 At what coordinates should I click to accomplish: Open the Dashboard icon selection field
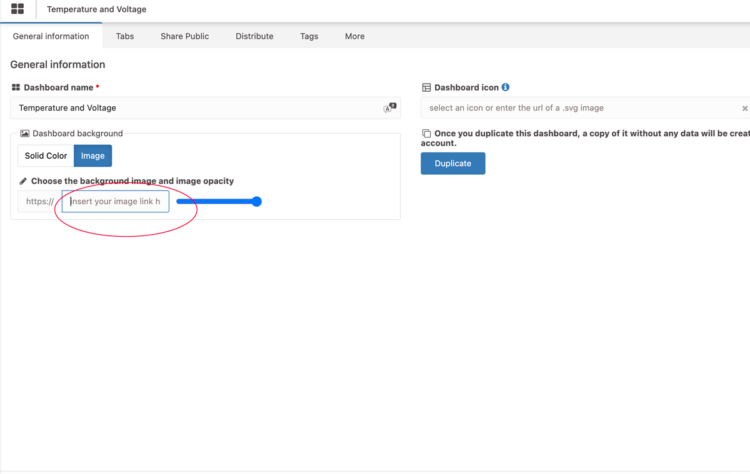click(580, 108)
